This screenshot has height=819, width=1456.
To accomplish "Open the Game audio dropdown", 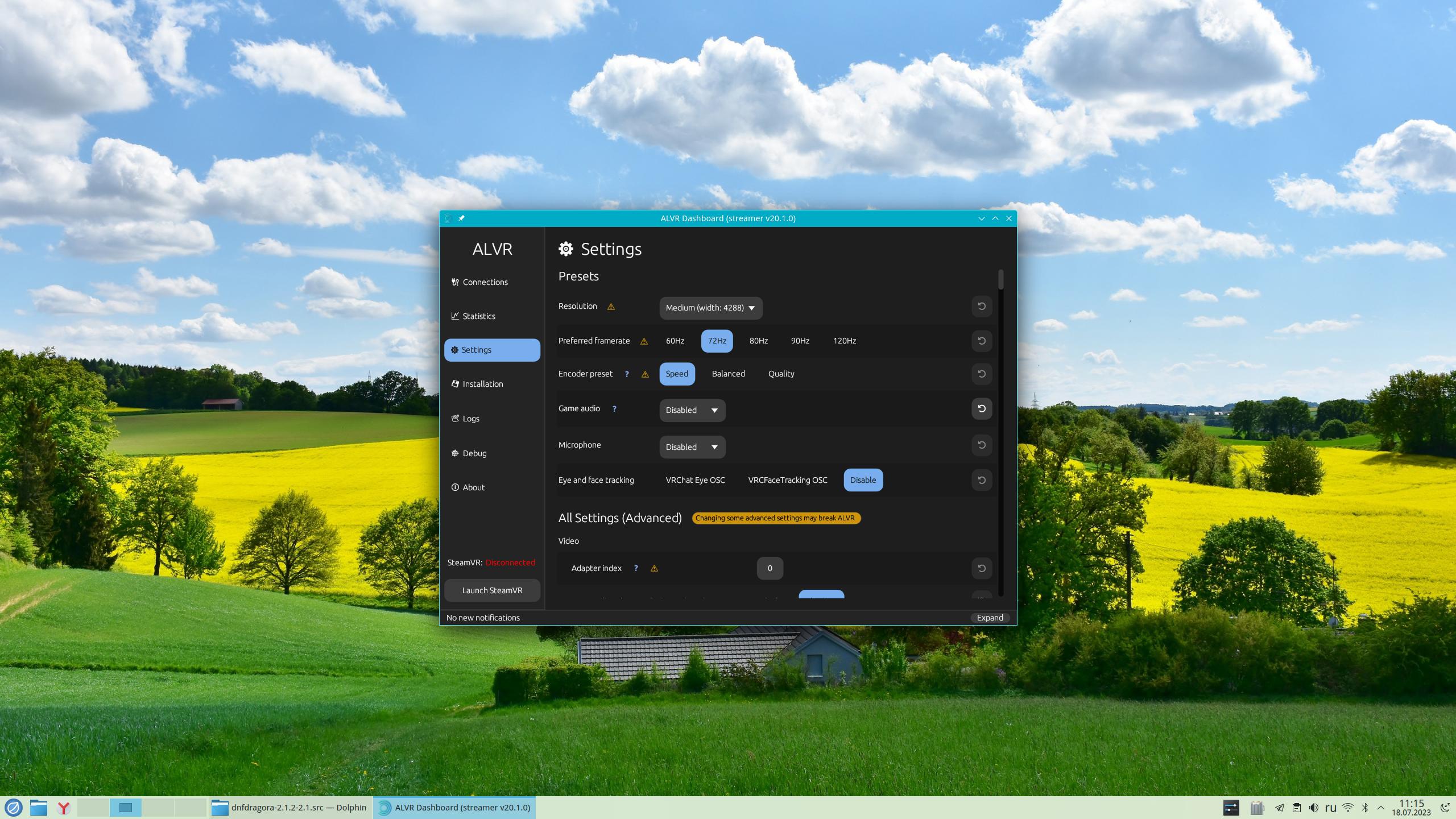I will click(692, 410).
